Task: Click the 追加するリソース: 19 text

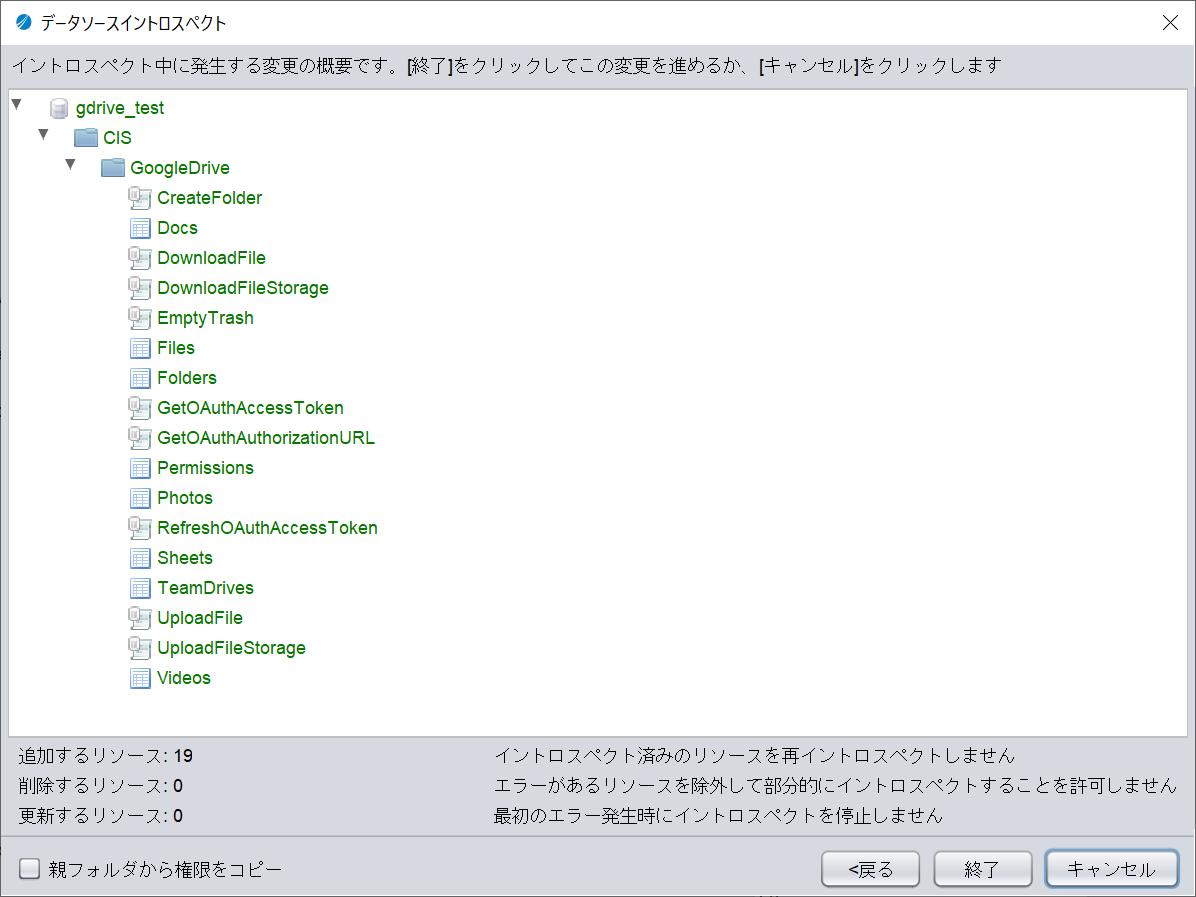Action: (x=106, y=756)
